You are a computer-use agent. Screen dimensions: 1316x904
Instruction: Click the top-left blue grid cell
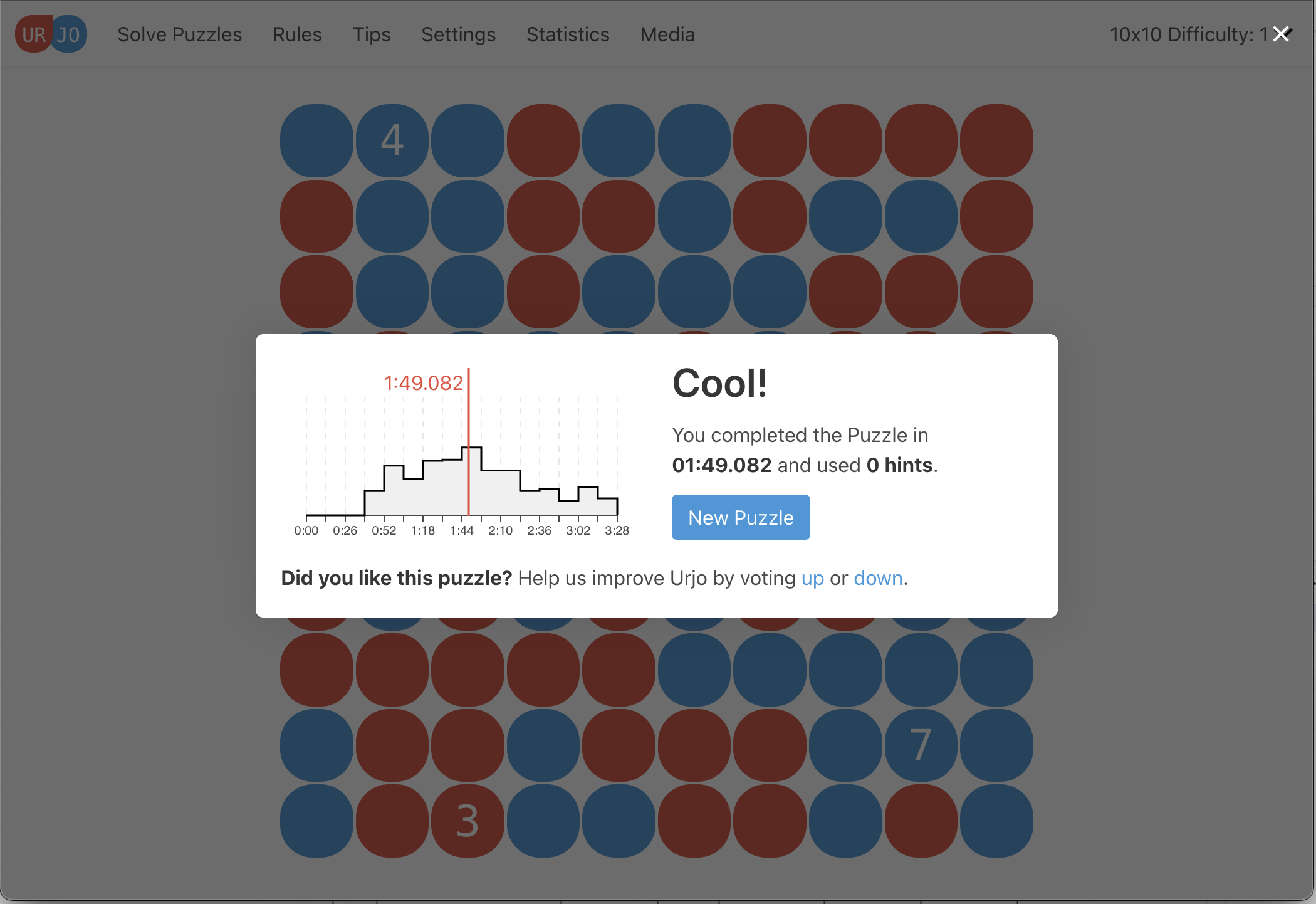click(316, 140)
